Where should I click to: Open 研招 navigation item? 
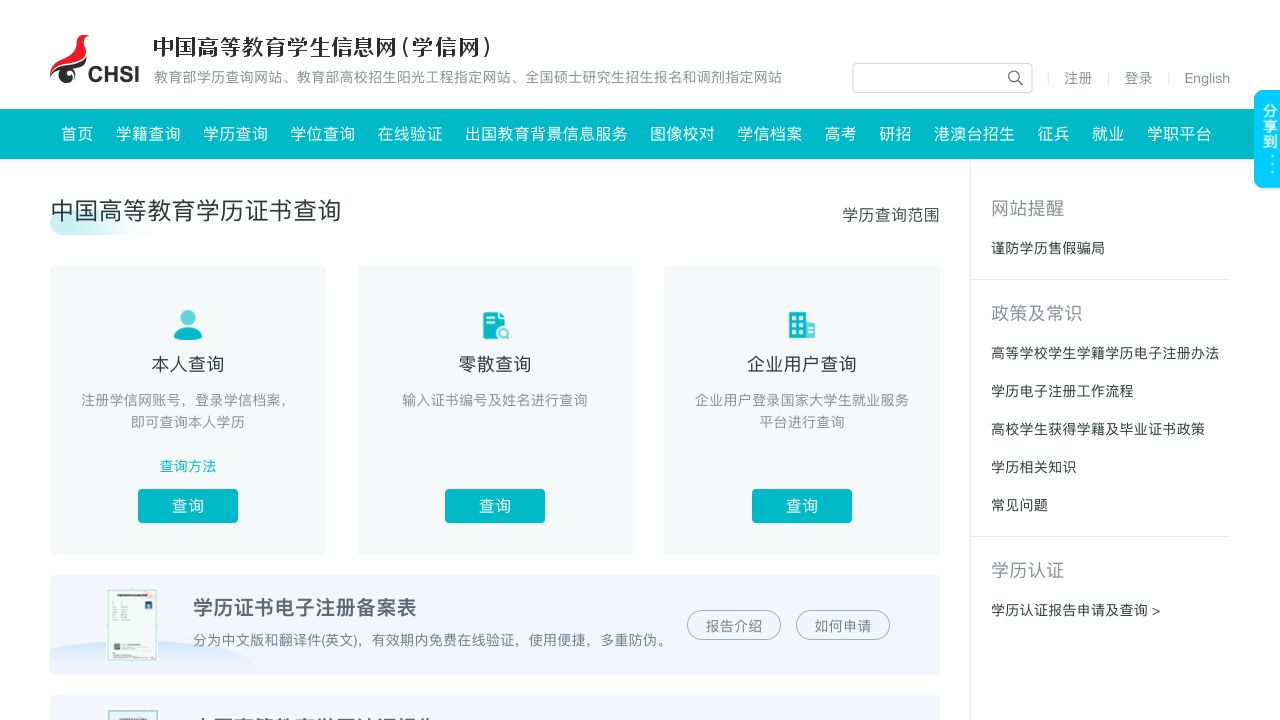pyautogui.click(x=896, y=134)
